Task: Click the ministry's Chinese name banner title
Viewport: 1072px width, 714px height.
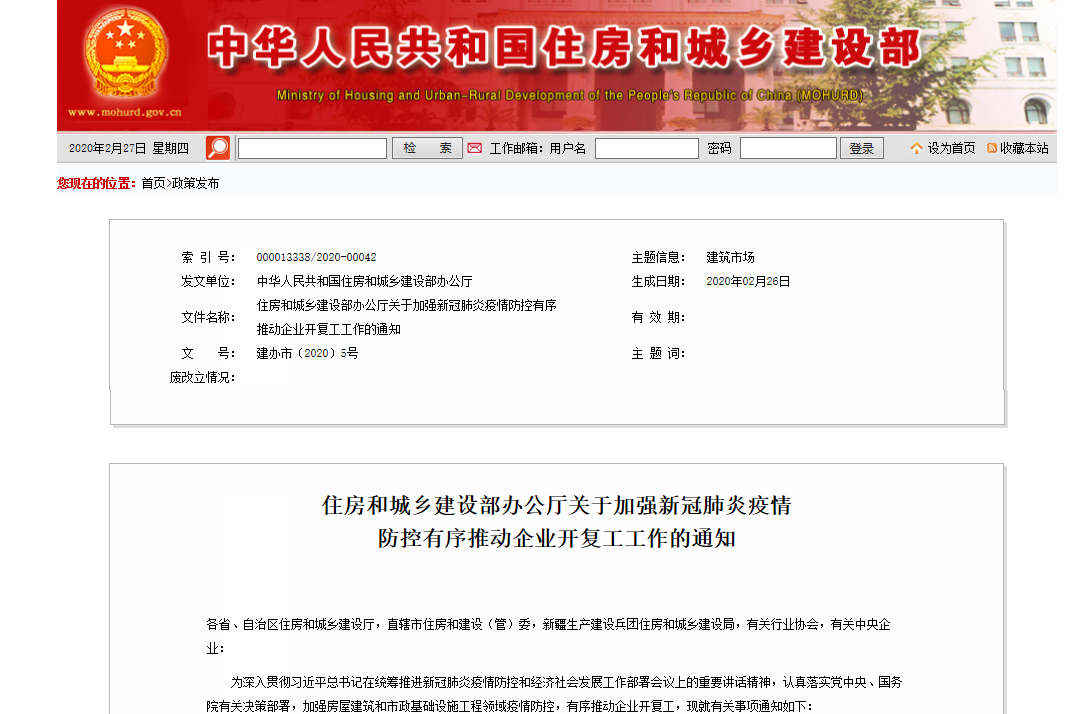Action: pyautogui.click(x=563, y=48)
